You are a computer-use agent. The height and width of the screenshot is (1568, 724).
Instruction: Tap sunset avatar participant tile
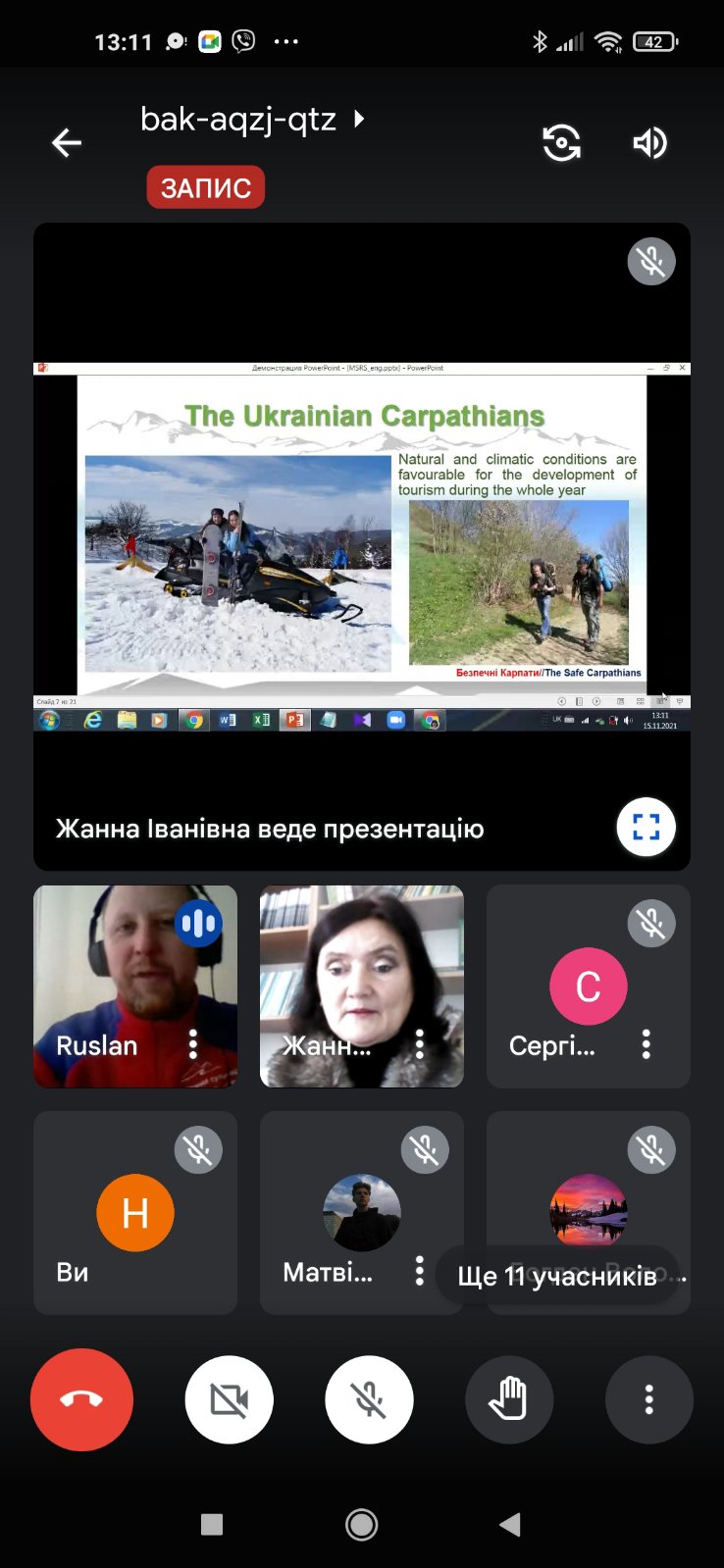point(588,1210)
